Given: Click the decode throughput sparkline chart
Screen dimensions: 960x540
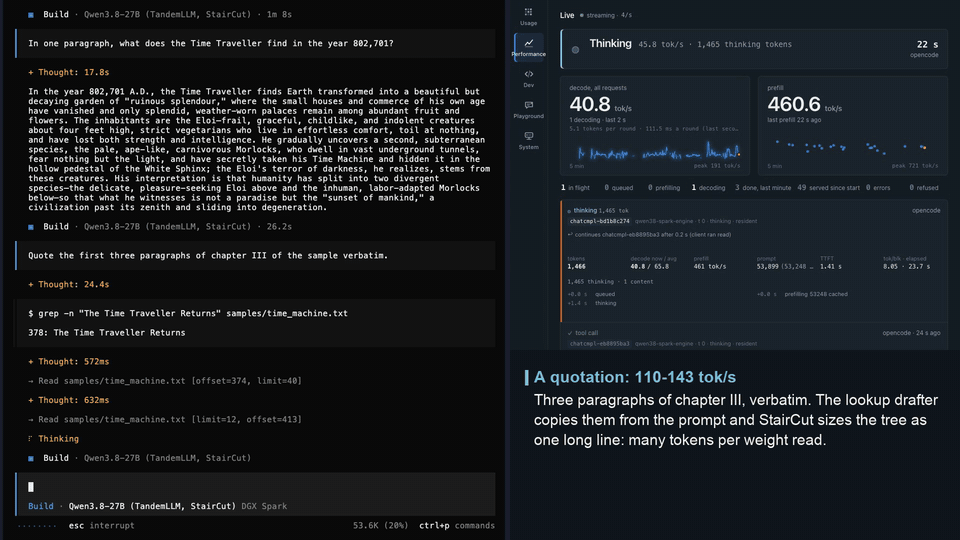Looking at the screenshot, I should point(659,151).
